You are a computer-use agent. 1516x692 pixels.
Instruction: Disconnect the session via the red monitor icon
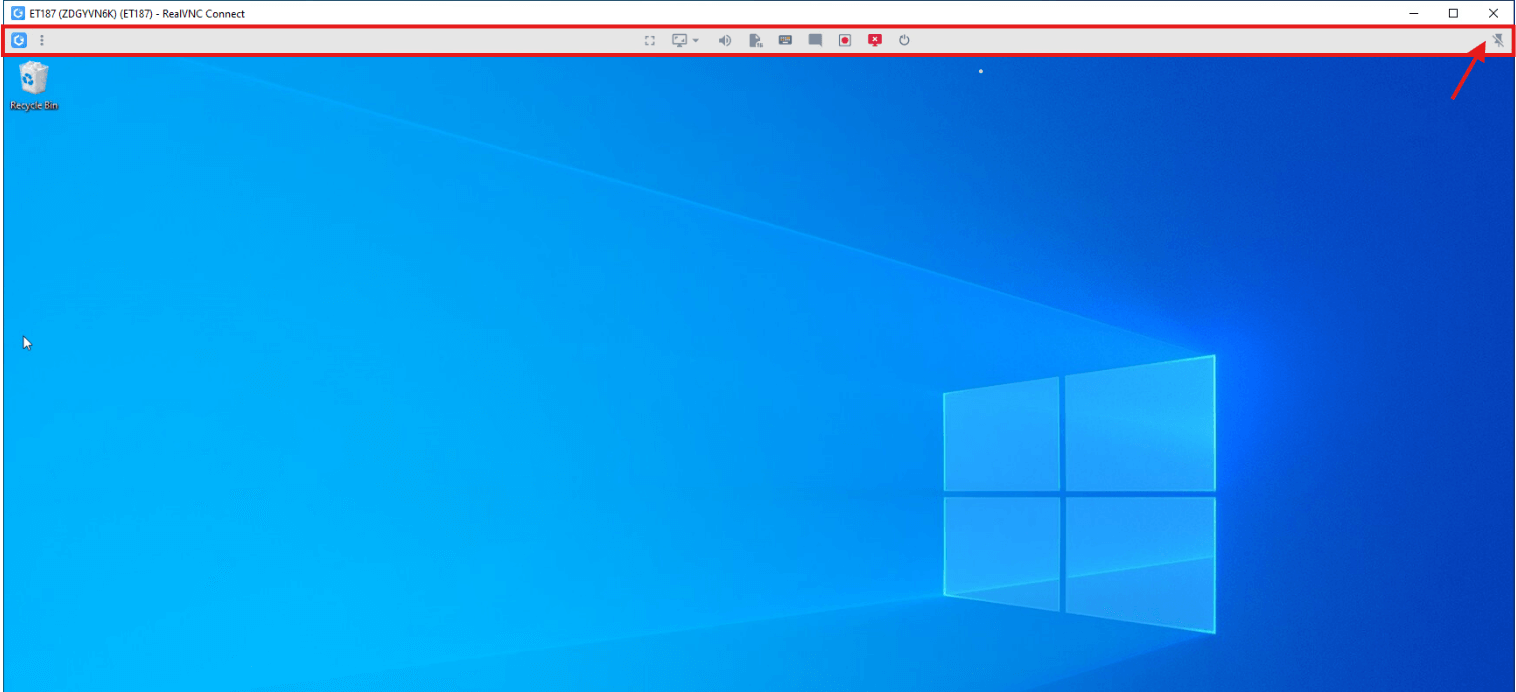[x=875, y=41]
